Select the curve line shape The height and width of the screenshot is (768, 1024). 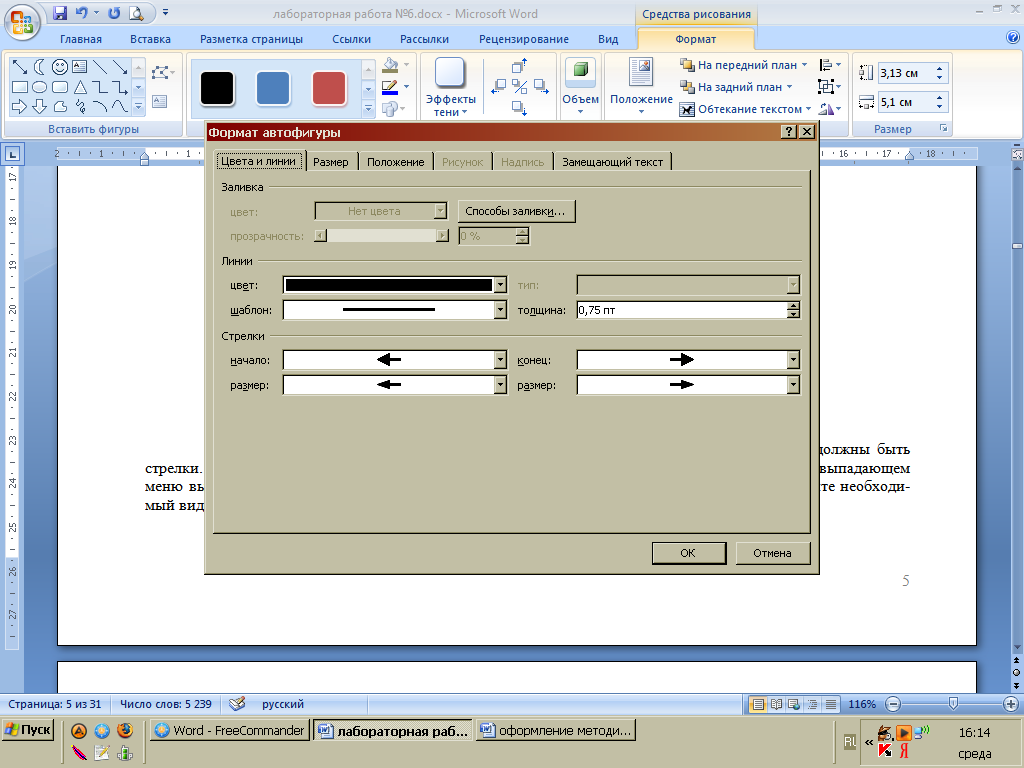(x=120, y=106)
